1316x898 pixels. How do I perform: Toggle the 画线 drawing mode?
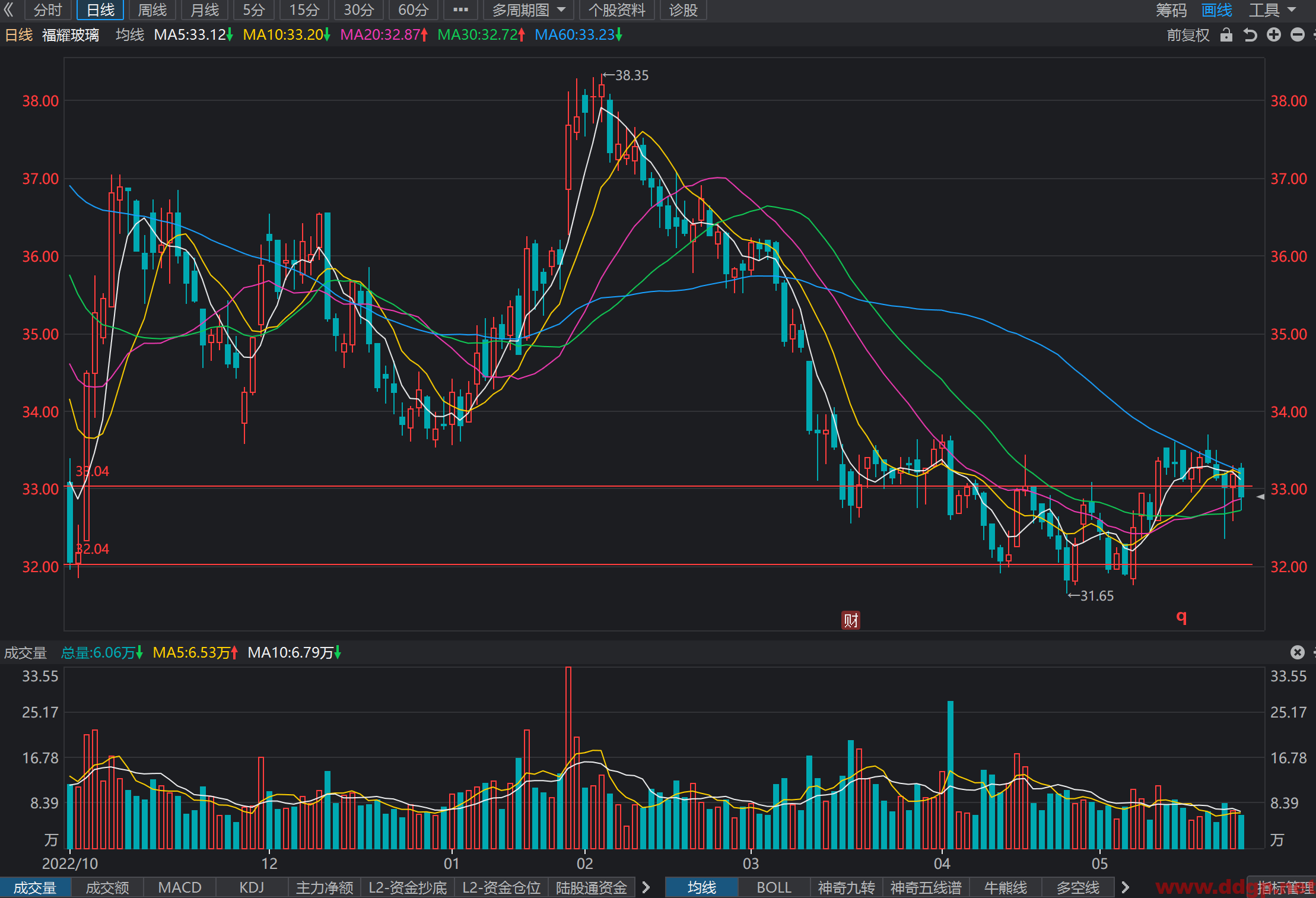1216,9
